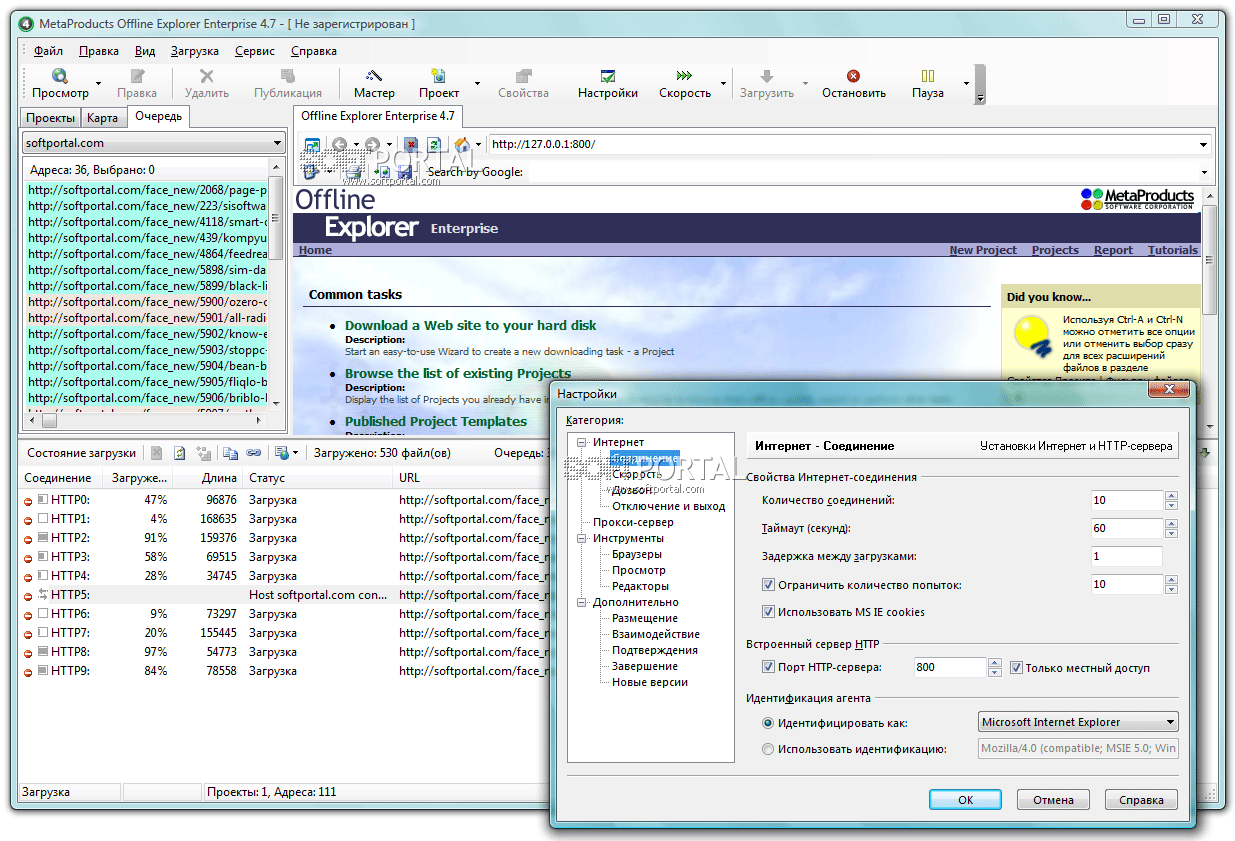The image size is (1235, 841).
Task: Click the red stop icon for HTTP9
Action: (x=29, y=671)
